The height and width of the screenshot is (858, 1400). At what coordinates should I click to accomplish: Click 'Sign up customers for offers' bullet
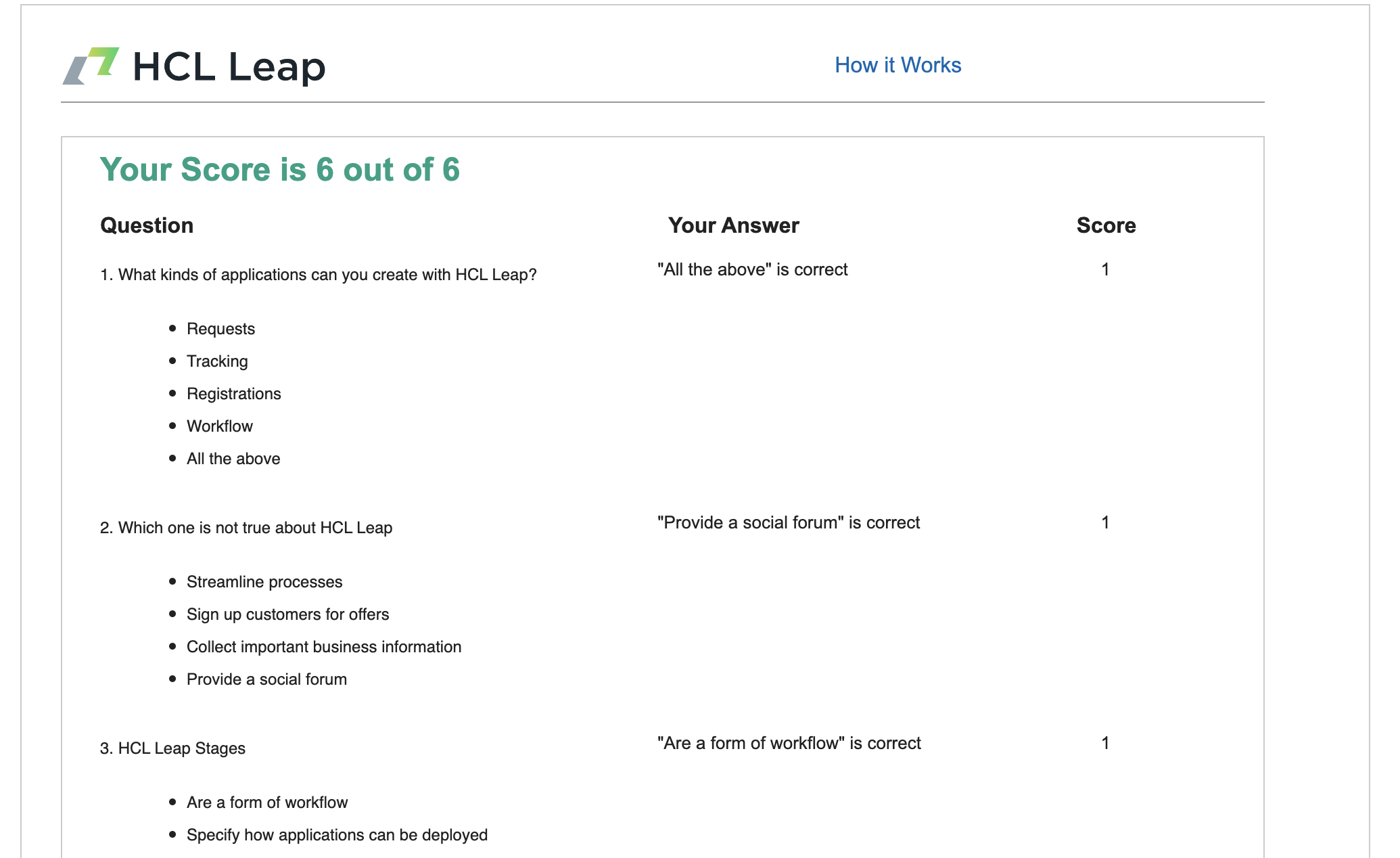(288, 614)
